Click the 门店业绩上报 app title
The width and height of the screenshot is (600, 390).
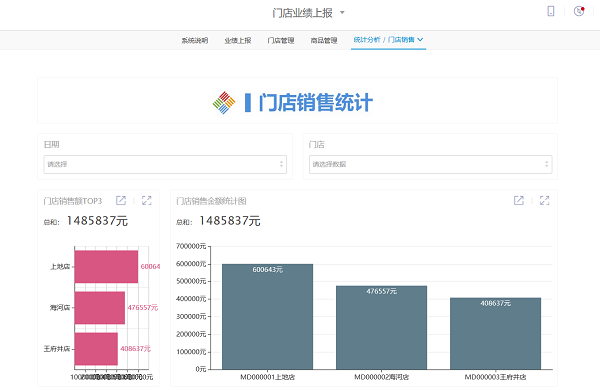[x=302, y=13]
